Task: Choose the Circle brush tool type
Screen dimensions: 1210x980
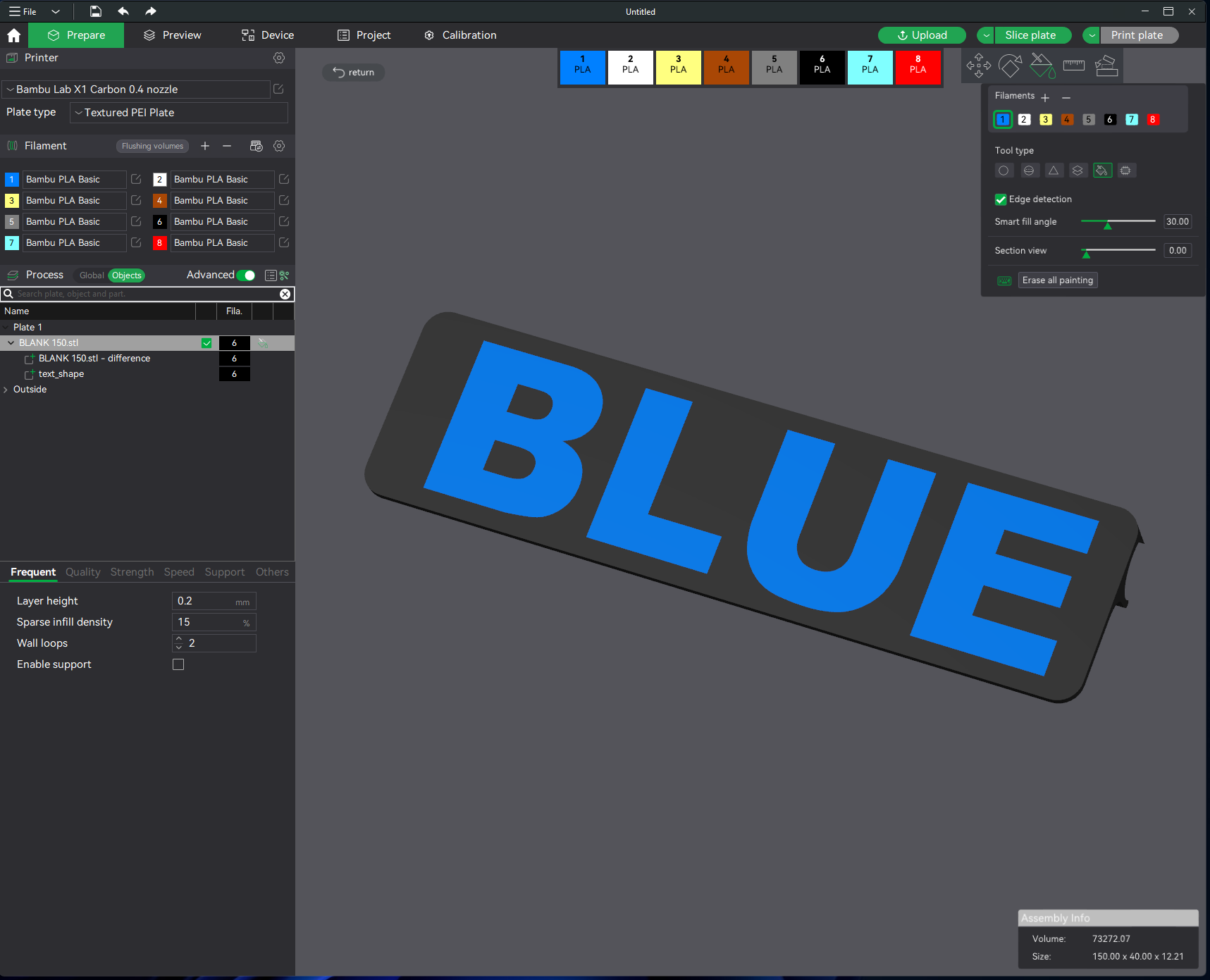Action: click(x=1004, y=170)
